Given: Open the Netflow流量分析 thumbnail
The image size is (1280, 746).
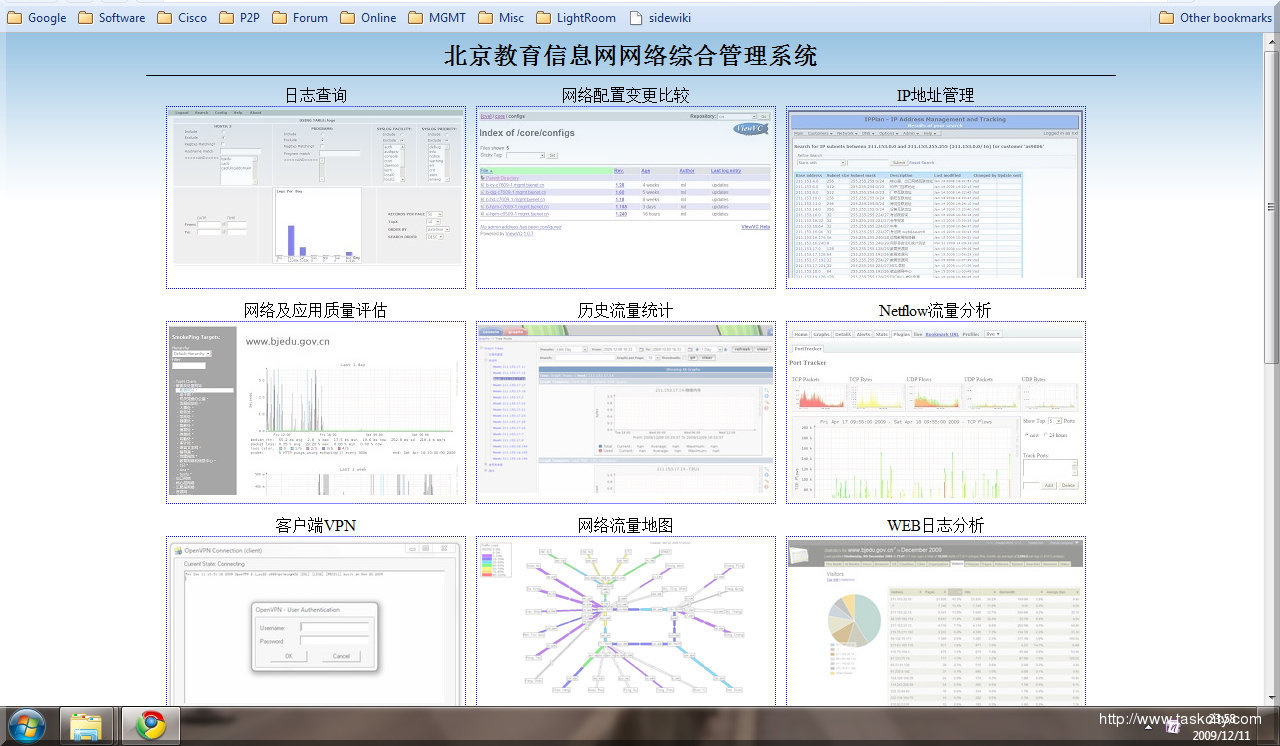Looking at the screenshot, I should point(935,412).
